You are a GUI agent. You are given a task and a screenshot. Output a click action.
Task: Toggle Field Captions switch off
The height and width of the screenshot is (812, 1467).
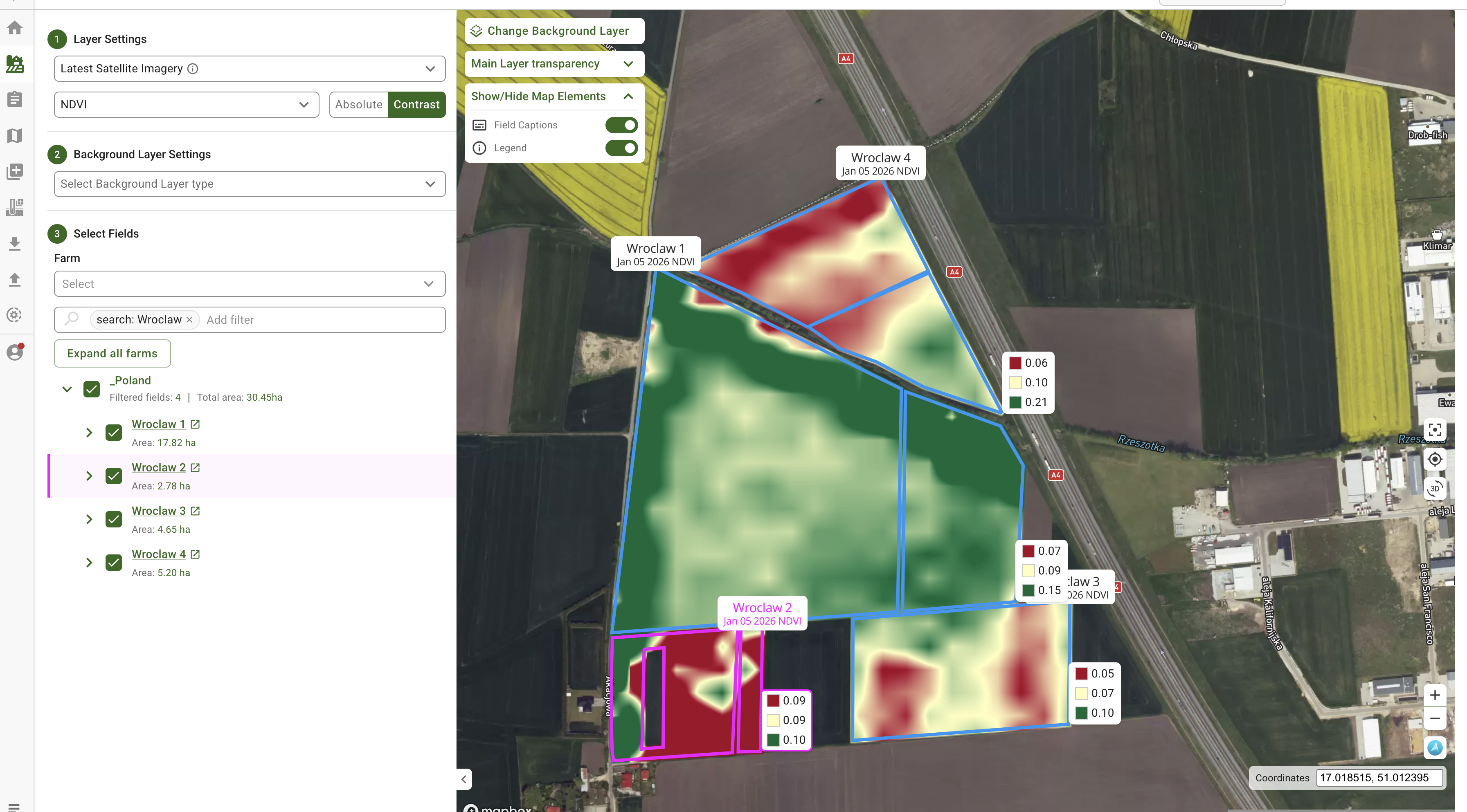pos(621,125)
